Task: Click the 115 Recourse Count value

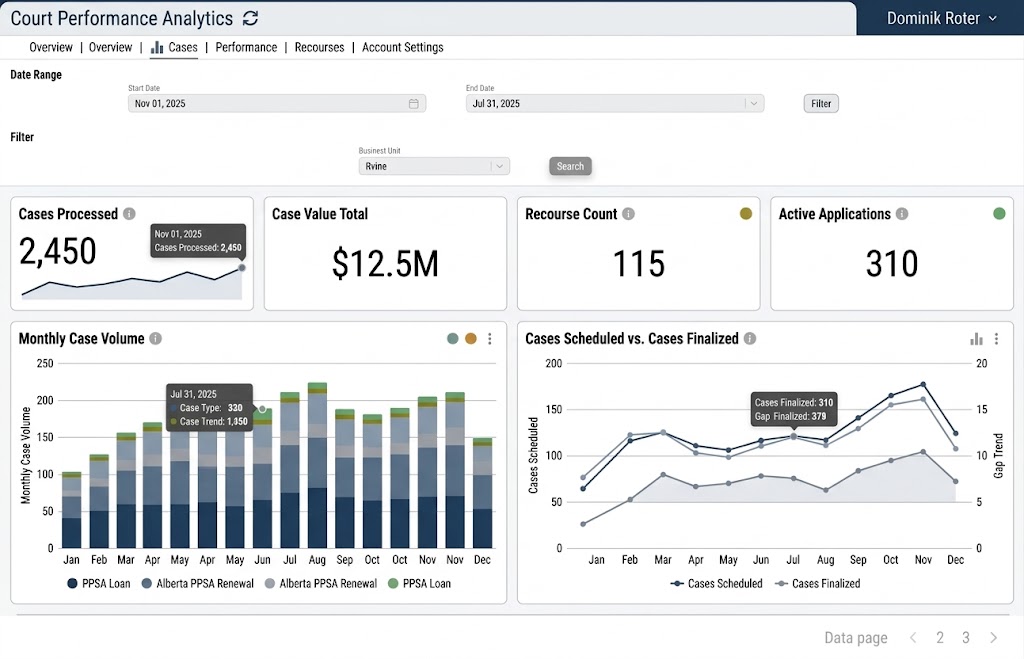Action: pyautogui.click(x=639, y=264)
